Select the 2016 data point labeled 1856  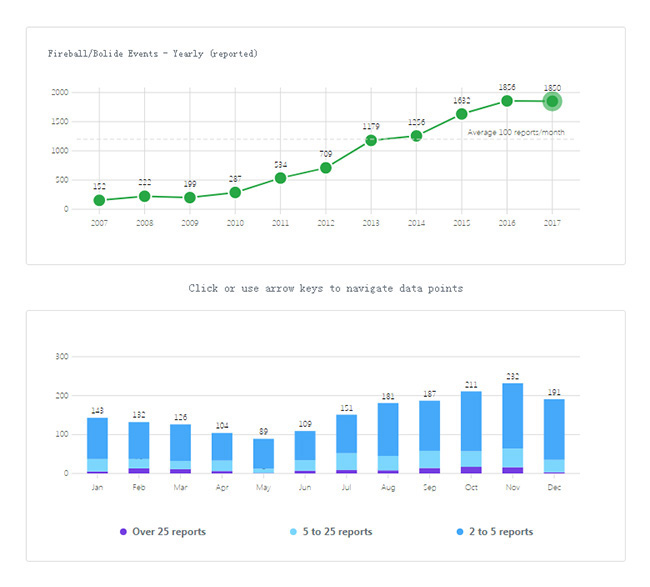click(x=507, y=101)
